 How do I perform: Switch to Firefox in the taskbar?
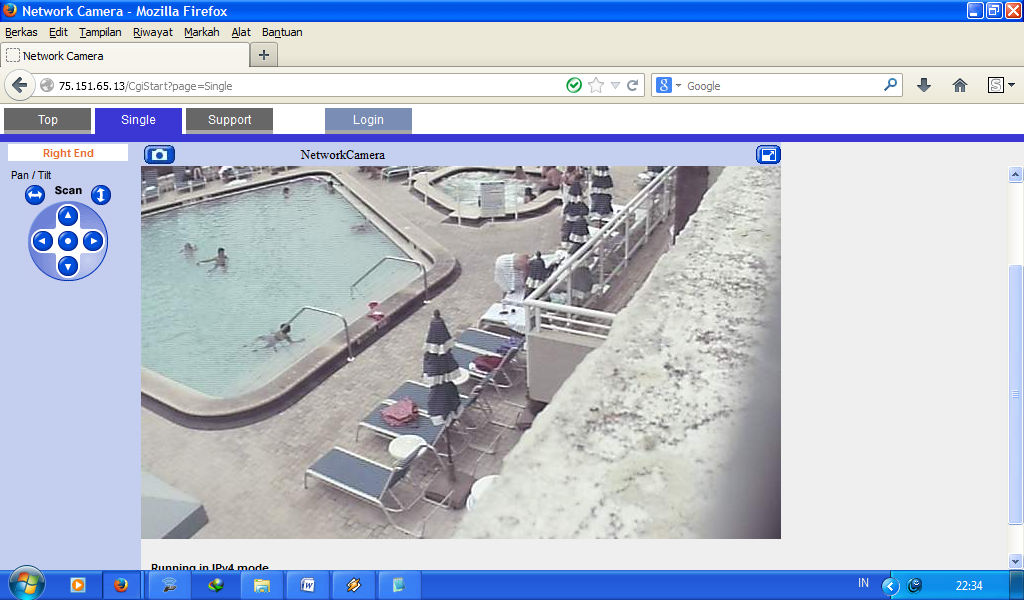click(x=121, y=585)
